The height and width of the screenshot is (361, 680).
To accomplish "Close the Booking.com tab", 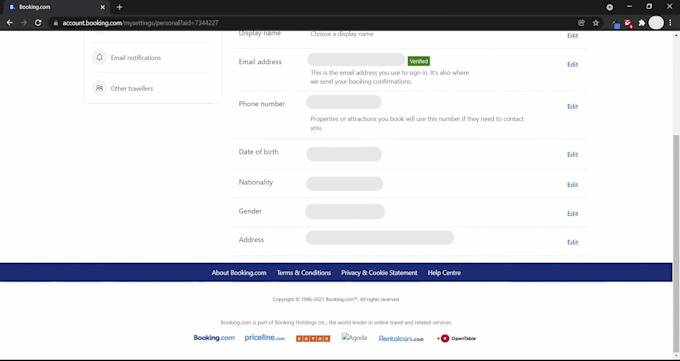I will (103, 7).
